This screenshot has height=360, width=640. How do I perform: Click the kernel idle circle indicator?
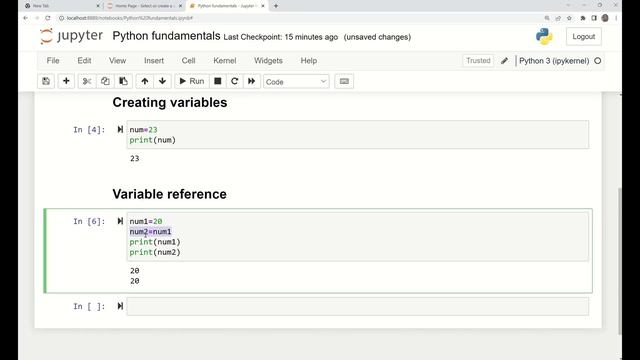[598, 61]
